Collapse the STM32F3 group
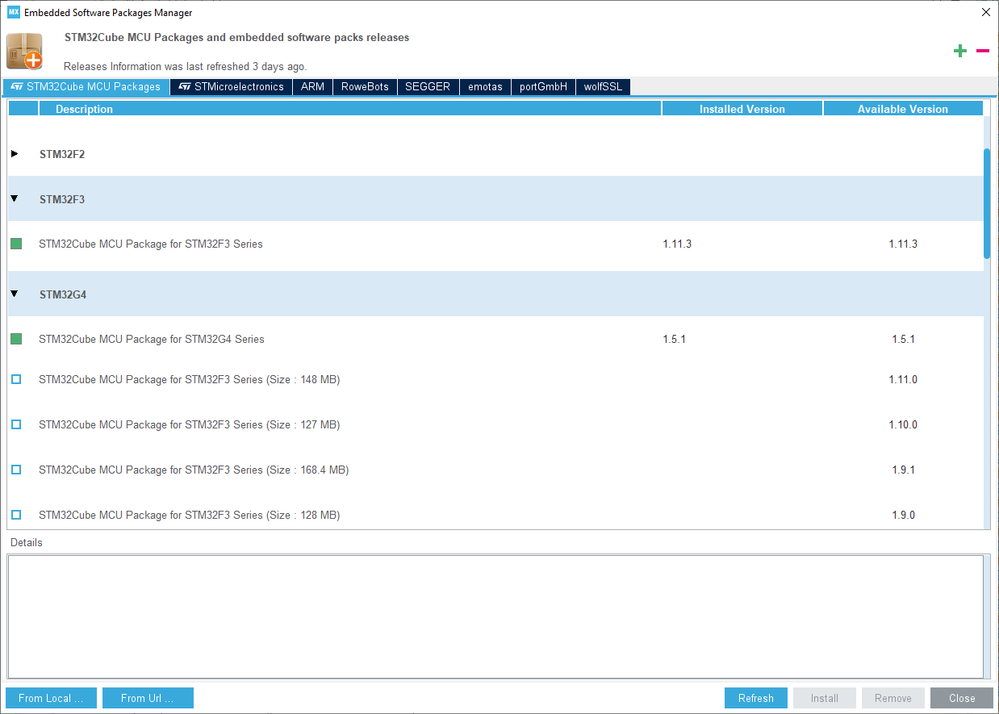This screenshot has height=714, width=999. click(14, 199)
